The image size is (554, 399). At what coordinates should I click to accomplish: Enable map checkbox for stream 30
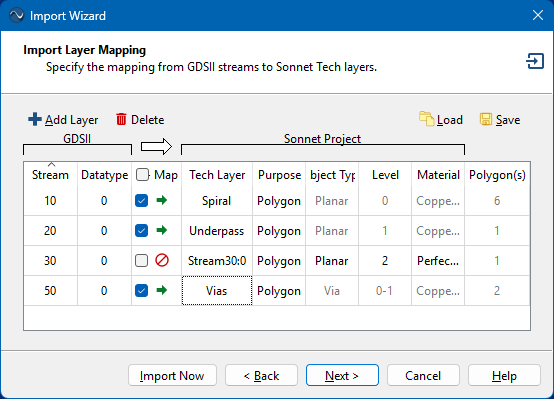pos(141,261)
